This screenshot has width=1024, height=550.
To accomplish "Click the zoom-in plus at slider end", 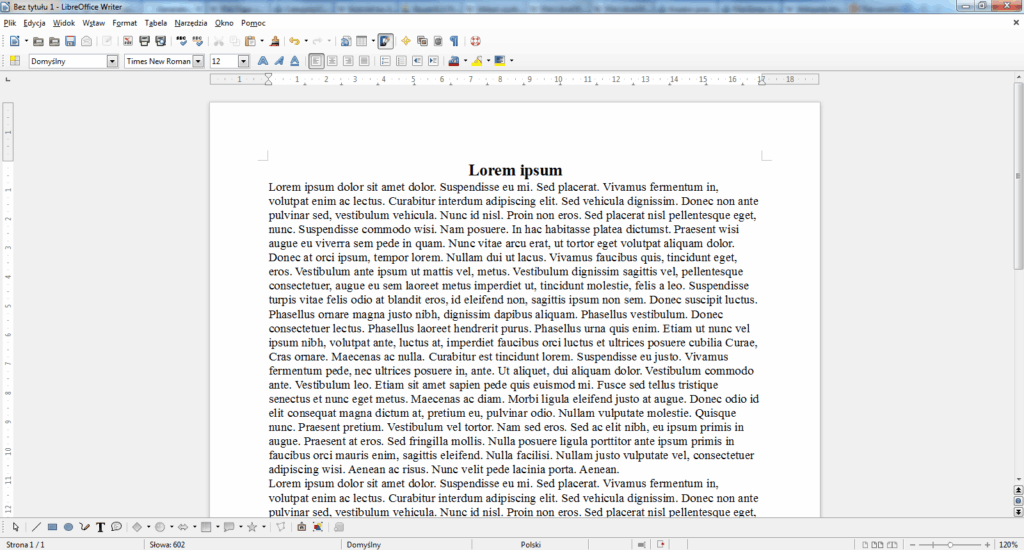I will (987, 544).
